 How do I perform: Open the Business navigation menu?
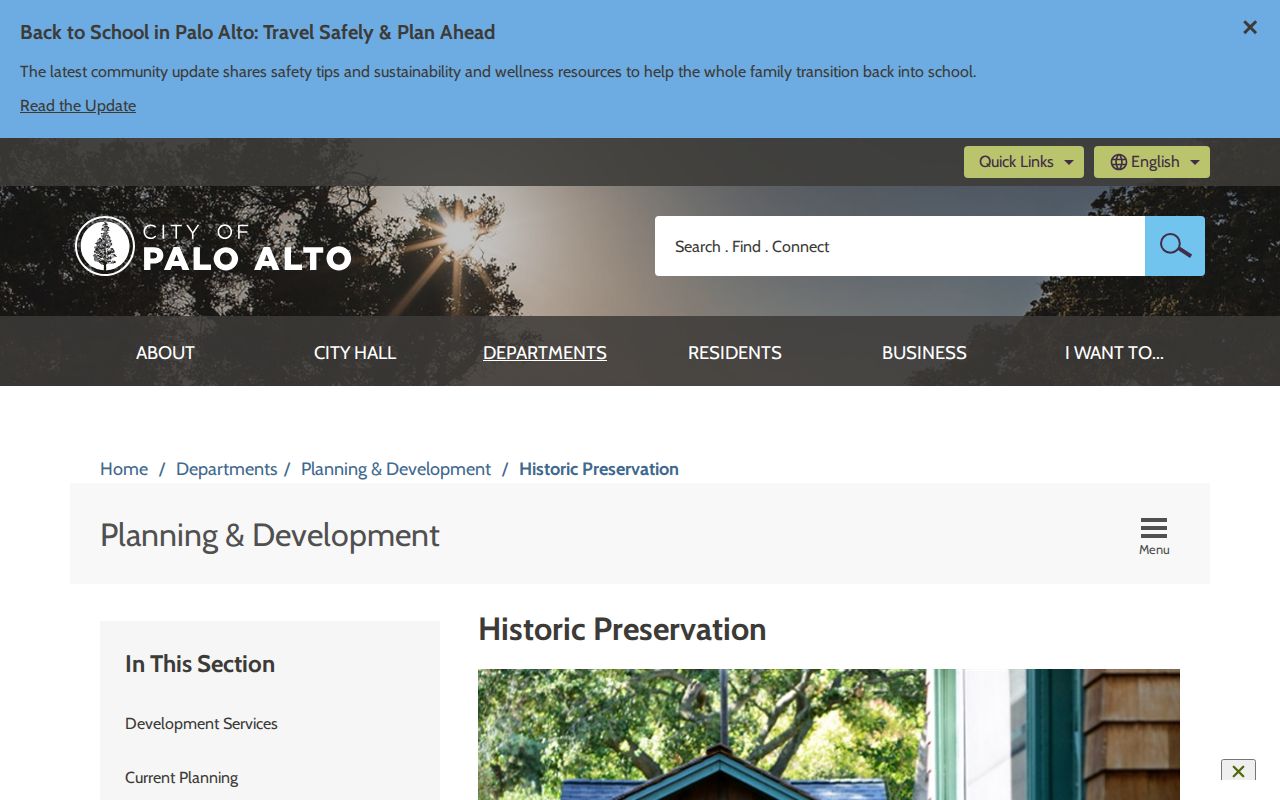(x=924, y=352)
